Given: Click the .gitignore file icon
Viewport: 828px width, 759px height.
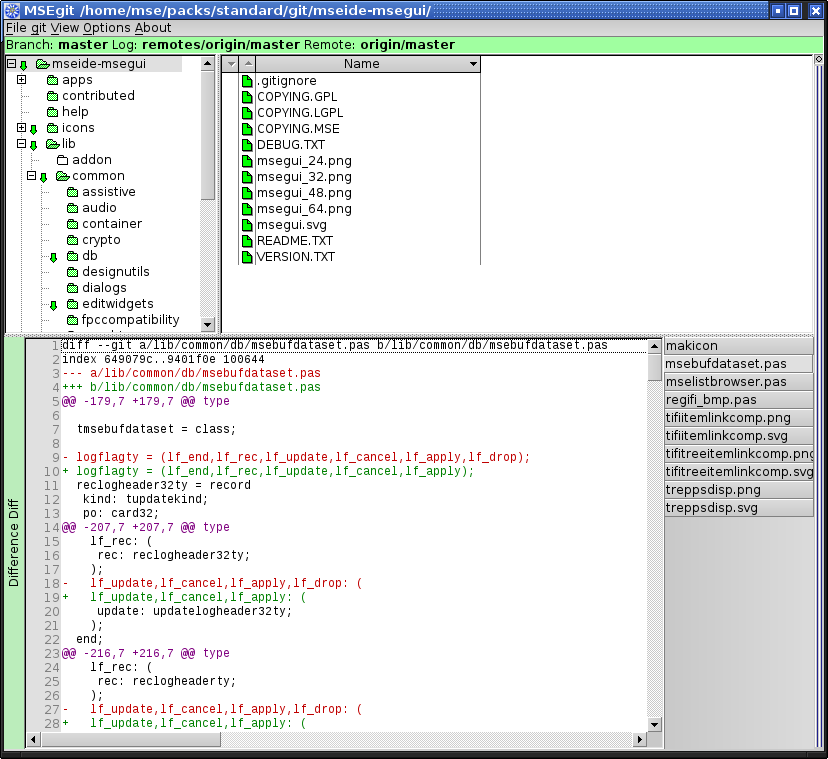Looking at the screenshot, I should coord(248,81).
